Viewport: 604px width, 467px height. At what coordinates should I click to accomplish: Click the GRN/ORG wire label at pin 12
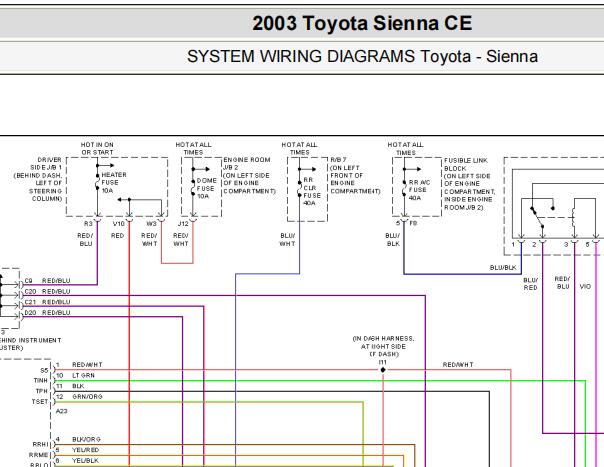pos(87,396)
